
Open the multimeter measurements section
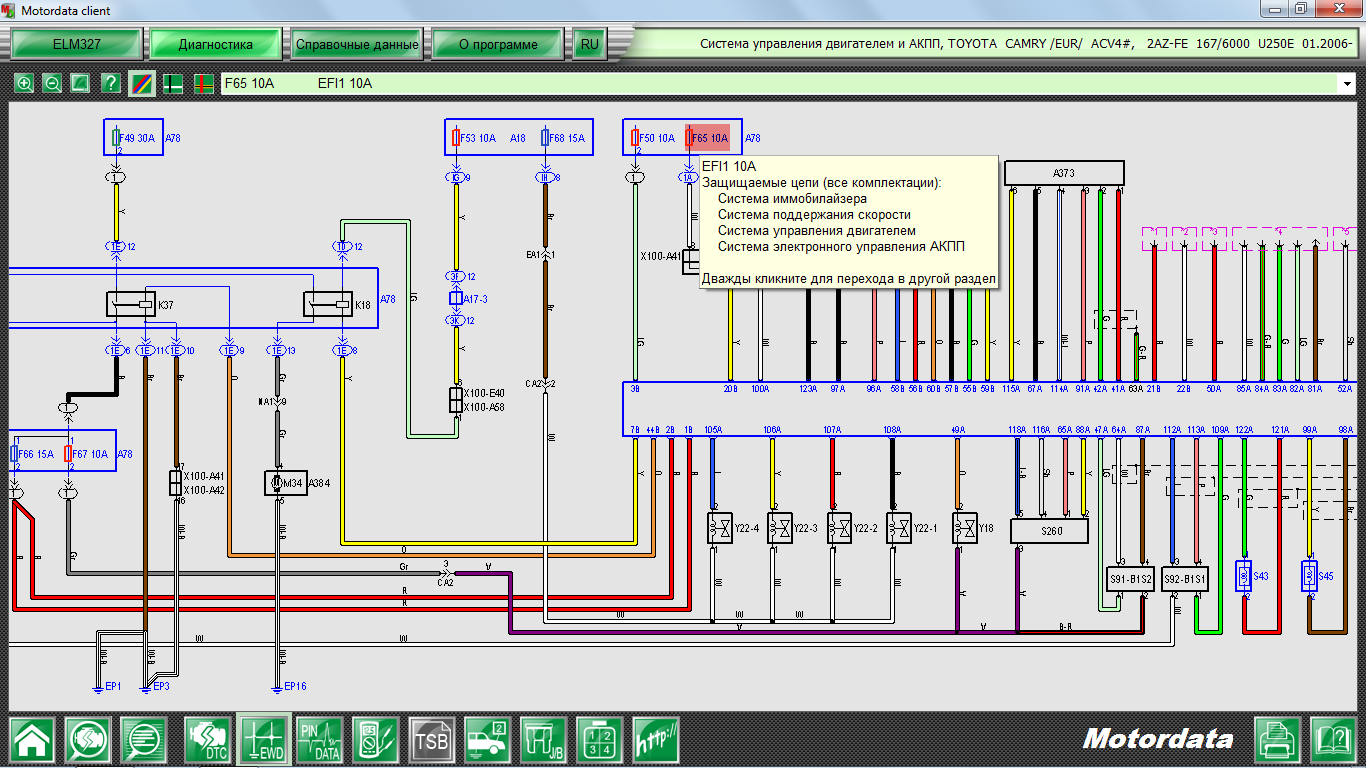point(375,740)
